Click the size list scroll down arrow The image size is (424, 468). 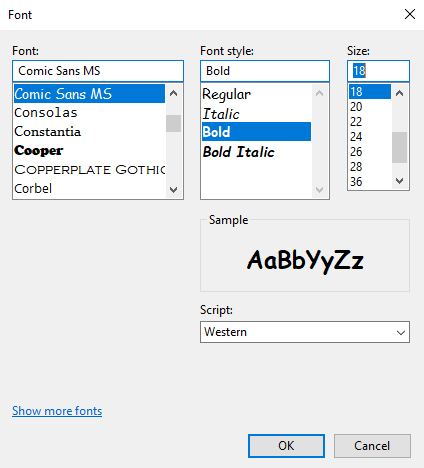[x=399, y=181]
